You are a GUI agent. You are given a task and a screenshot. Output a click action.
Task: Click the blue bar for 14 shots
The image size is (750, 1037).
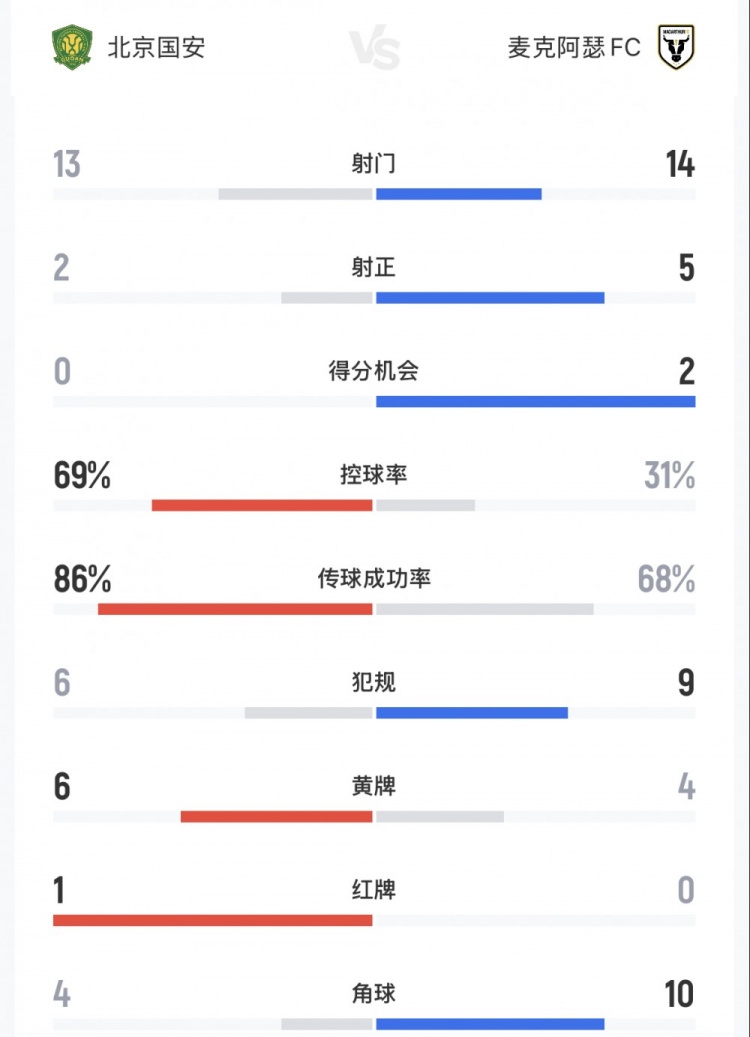click(458, 194)
